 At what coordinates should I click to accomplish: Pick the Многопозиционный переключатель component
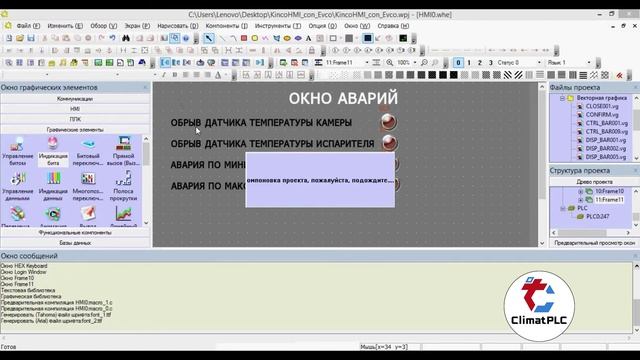(x=88, y=186)
